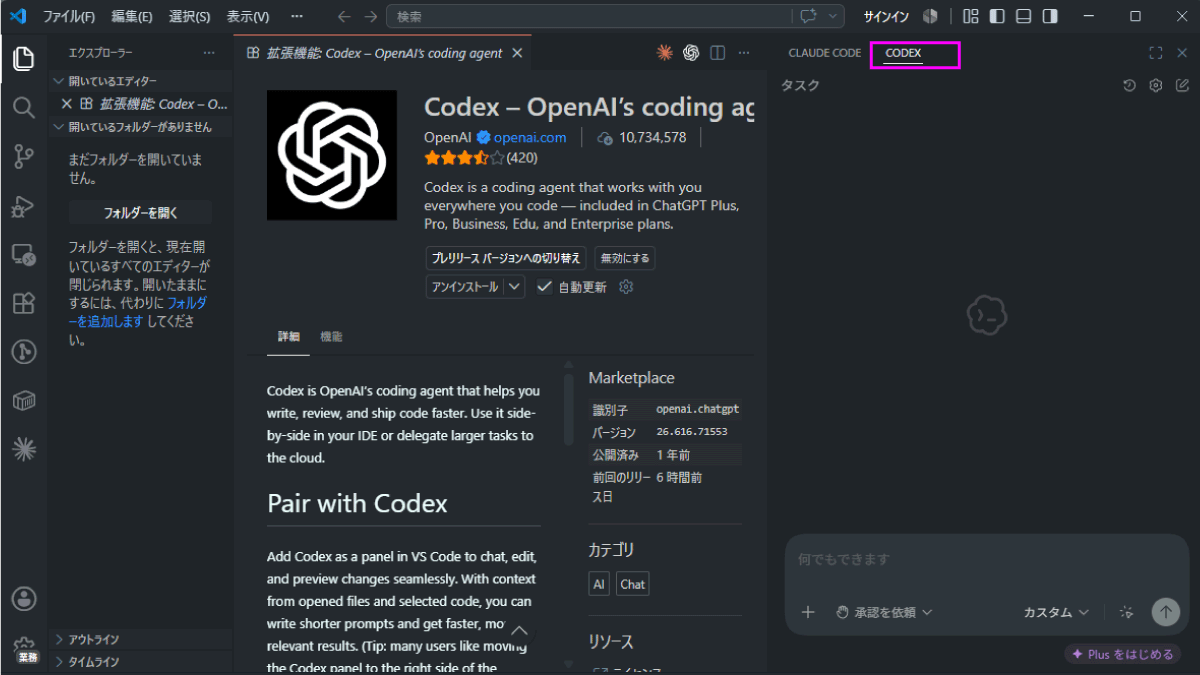Open the Run and Debug view

click(24, 206)
